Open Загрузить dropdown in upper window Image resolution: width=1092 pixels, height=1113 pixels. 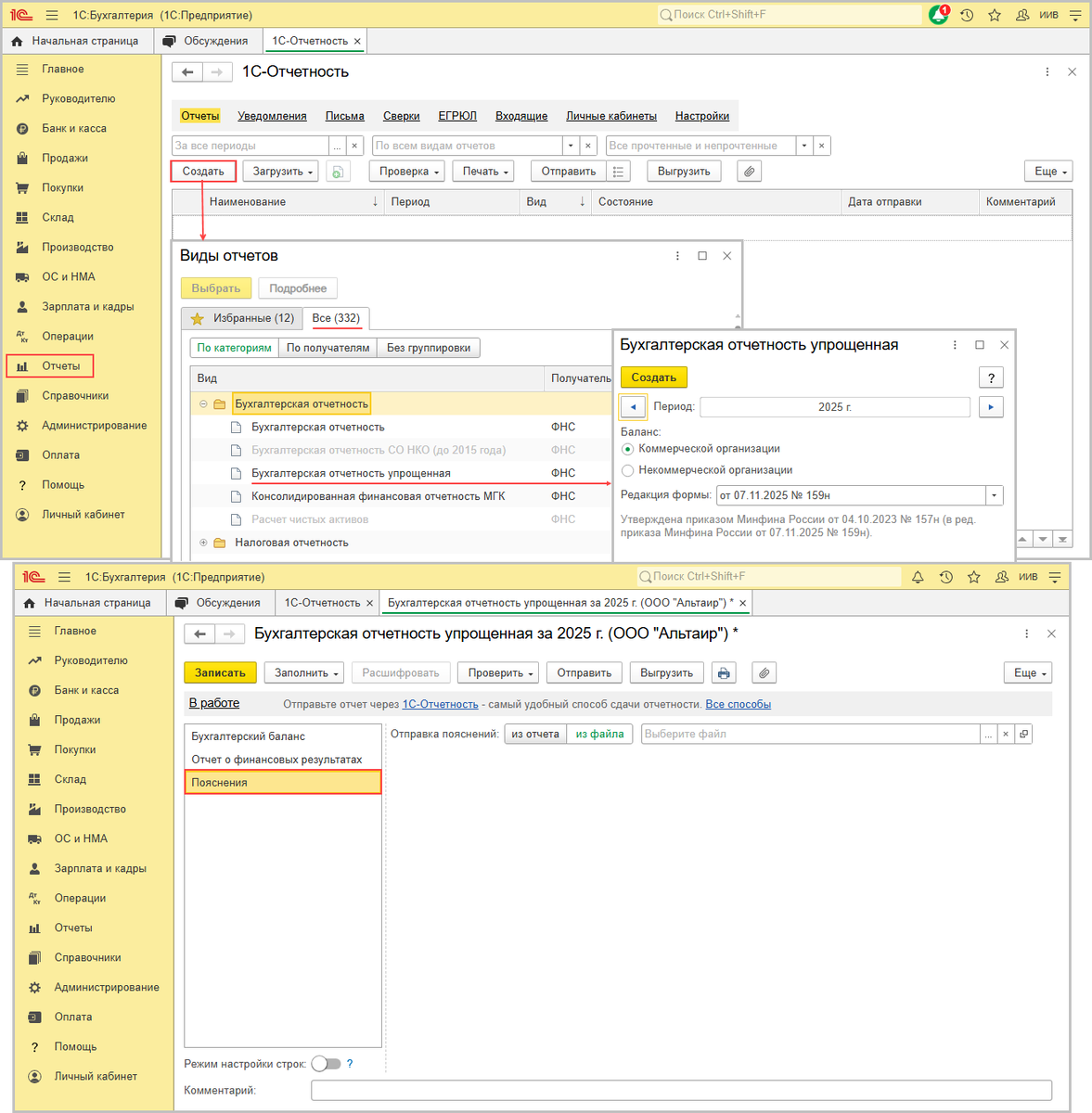(x=283, y=172)
